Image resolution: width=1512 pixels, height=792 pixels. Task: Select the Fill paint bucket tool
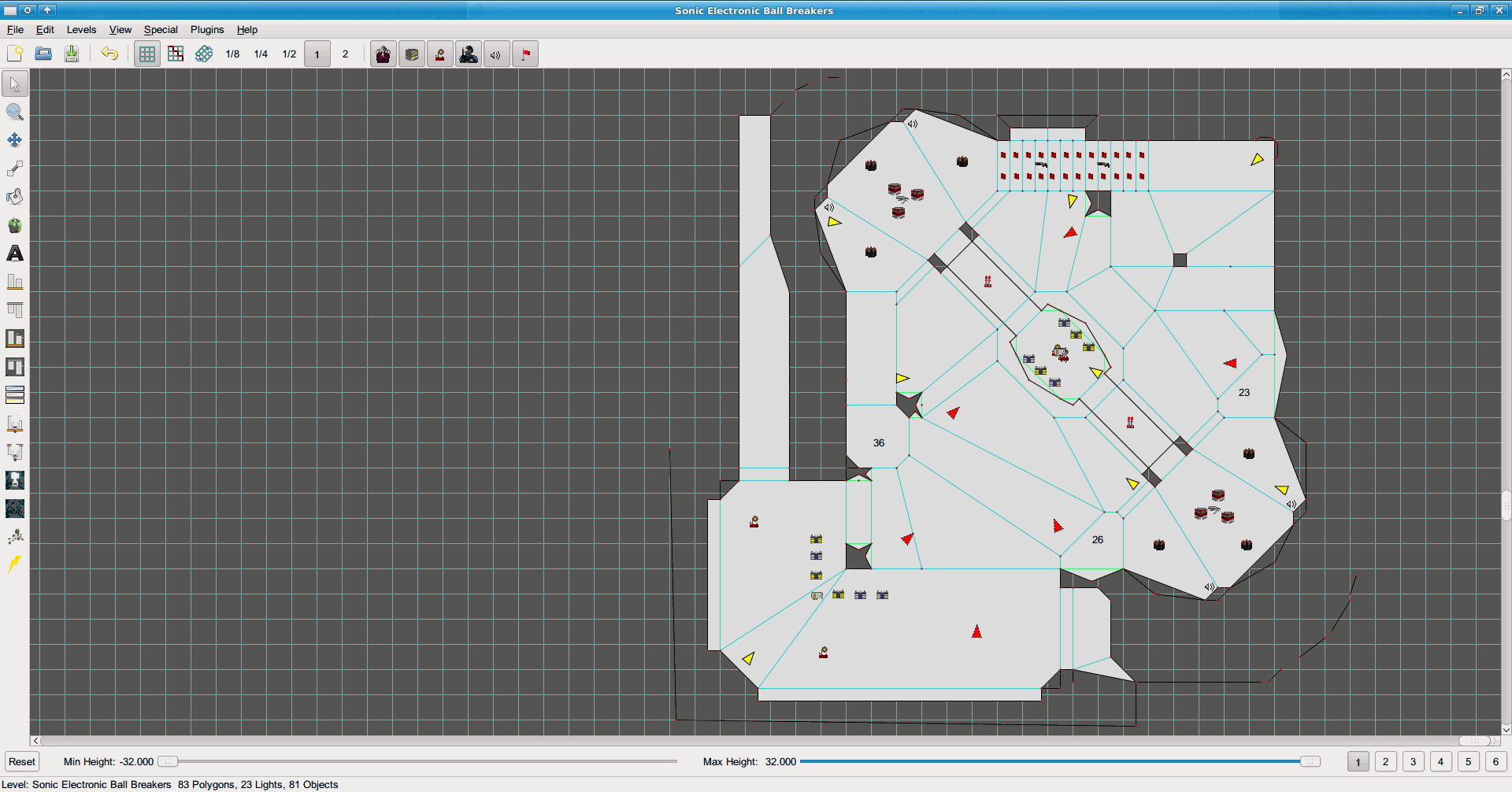(15, 197)
